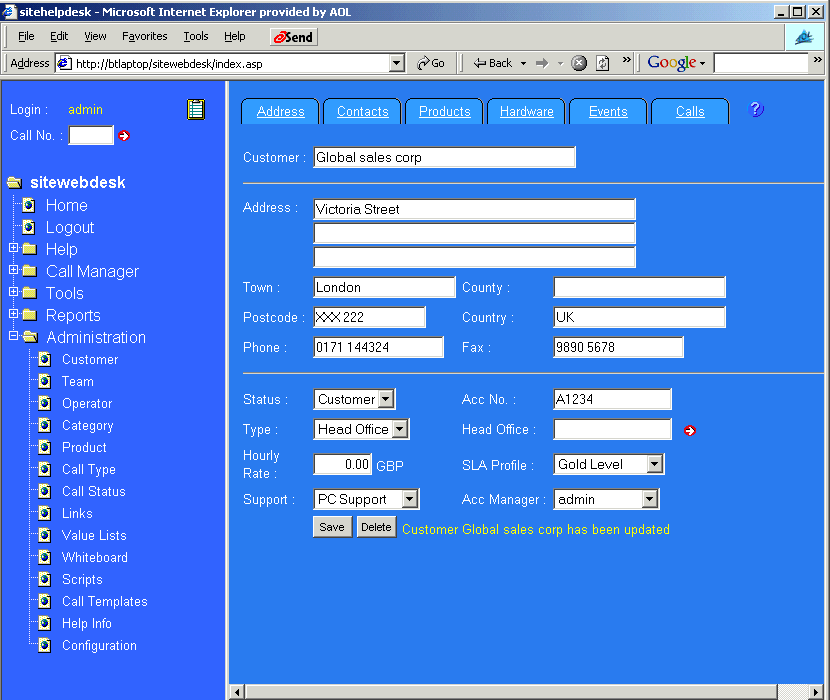
Task: Open the help question mark icon
Action: (x=756, y=109)
